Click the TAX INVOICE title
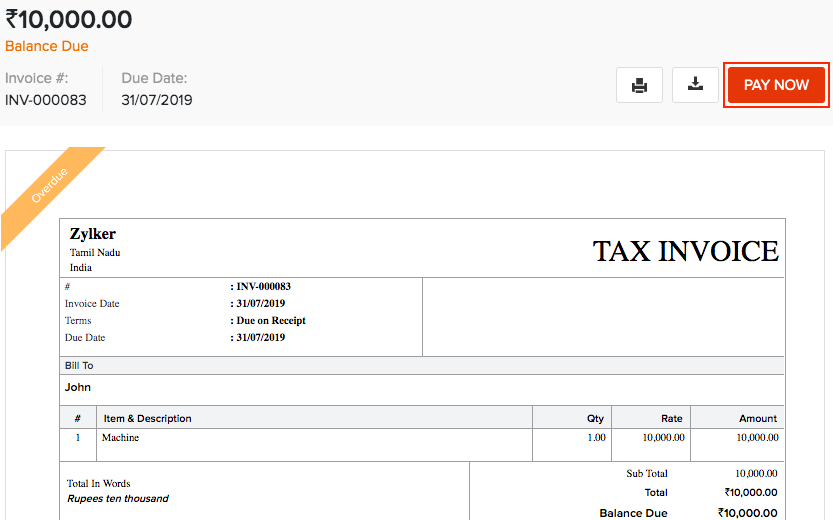 685,251
